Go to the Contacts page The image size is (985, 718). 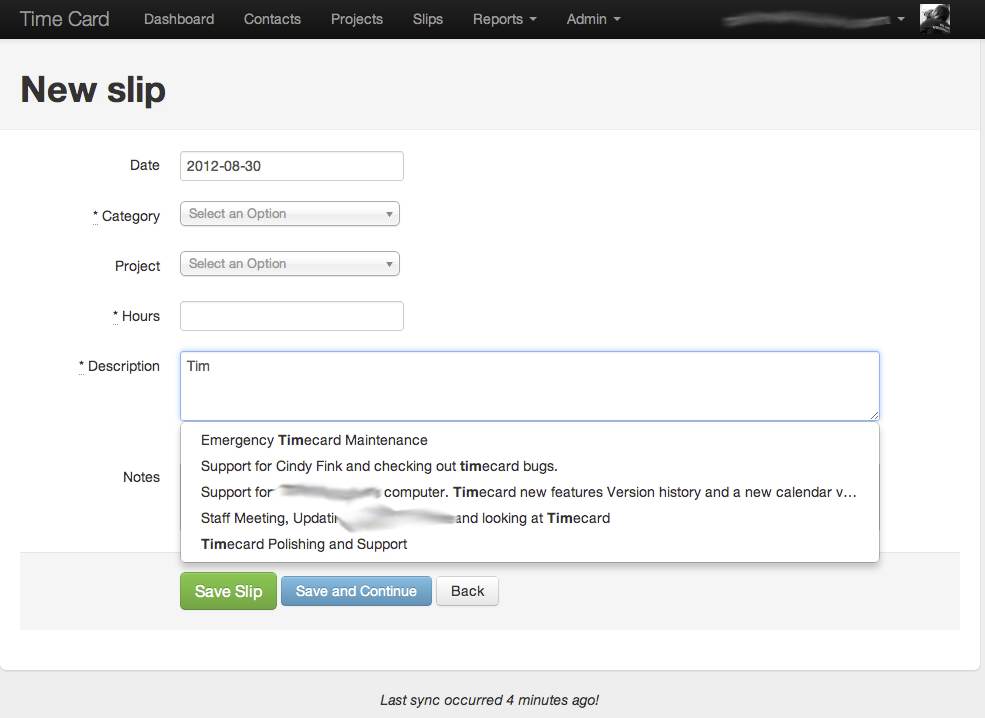click(x=272, y=19)
